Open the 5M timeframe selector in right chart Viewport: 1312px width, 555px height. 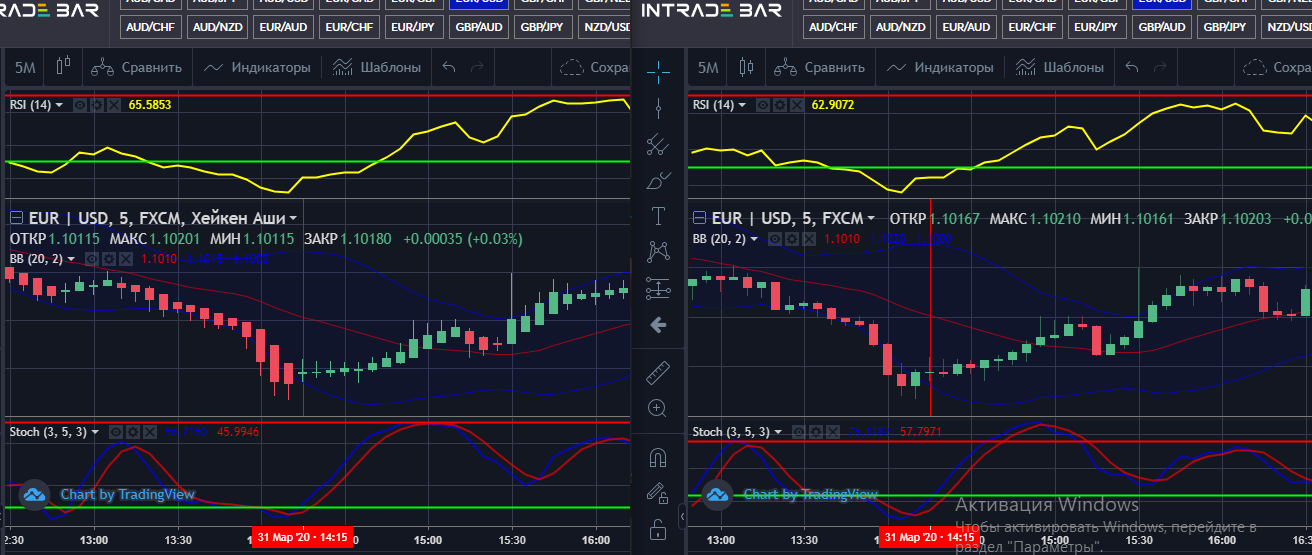pos(708,68)
